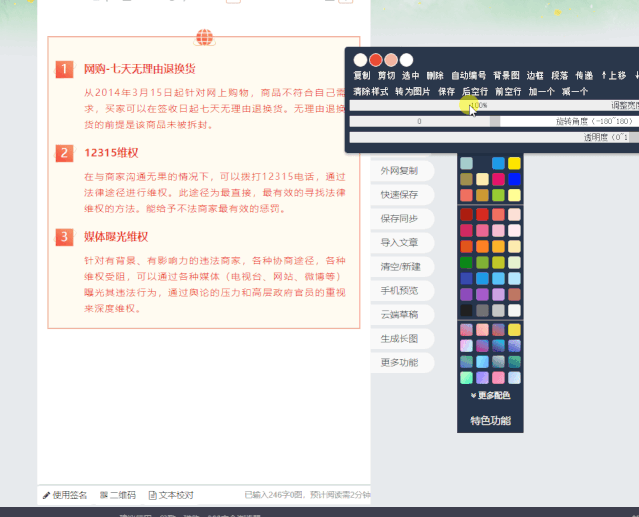Click the 使用签名 pencil icon

[47, 495]
